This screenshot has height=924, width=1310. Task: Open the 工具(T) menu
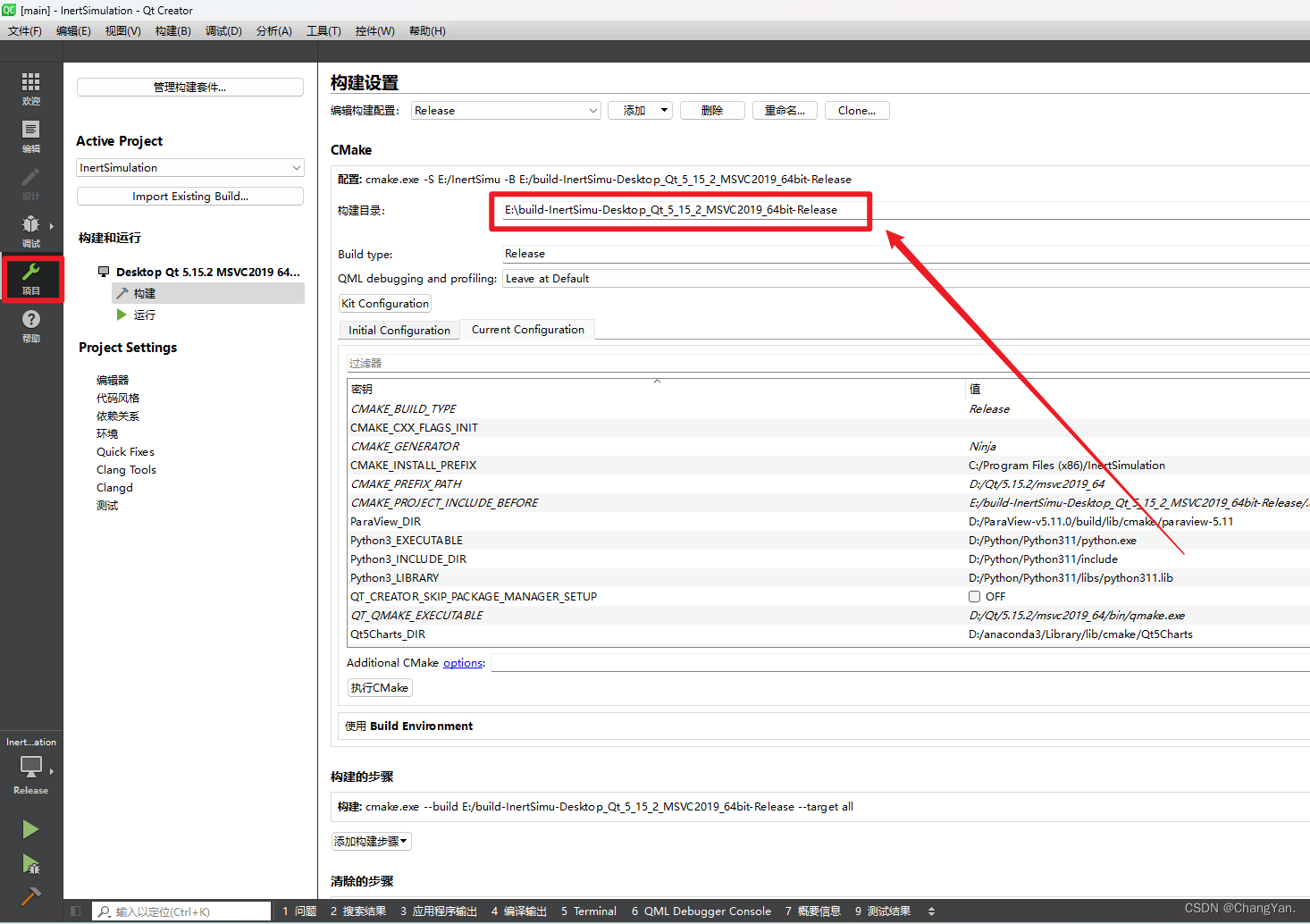[323, 30]
